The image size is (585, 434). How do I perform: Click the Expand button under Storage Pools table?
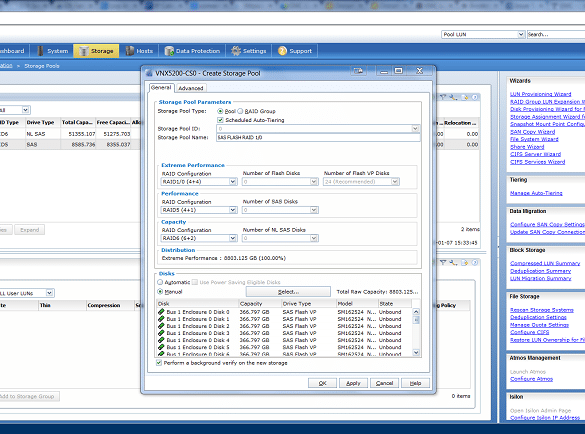click(x=29, y=230)
